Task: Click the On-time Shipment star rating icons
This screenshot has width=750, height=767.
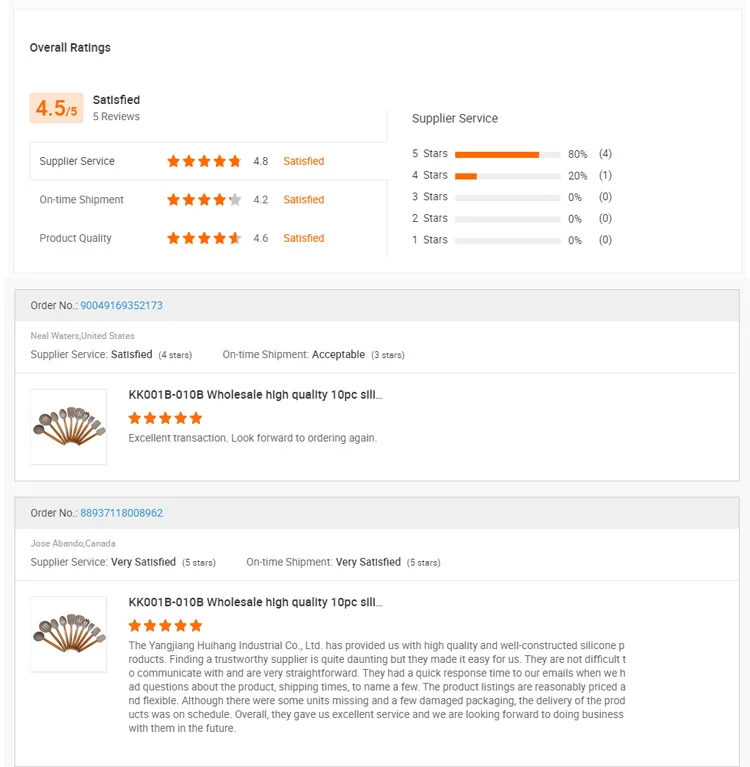Action: (x=204, y=200)
